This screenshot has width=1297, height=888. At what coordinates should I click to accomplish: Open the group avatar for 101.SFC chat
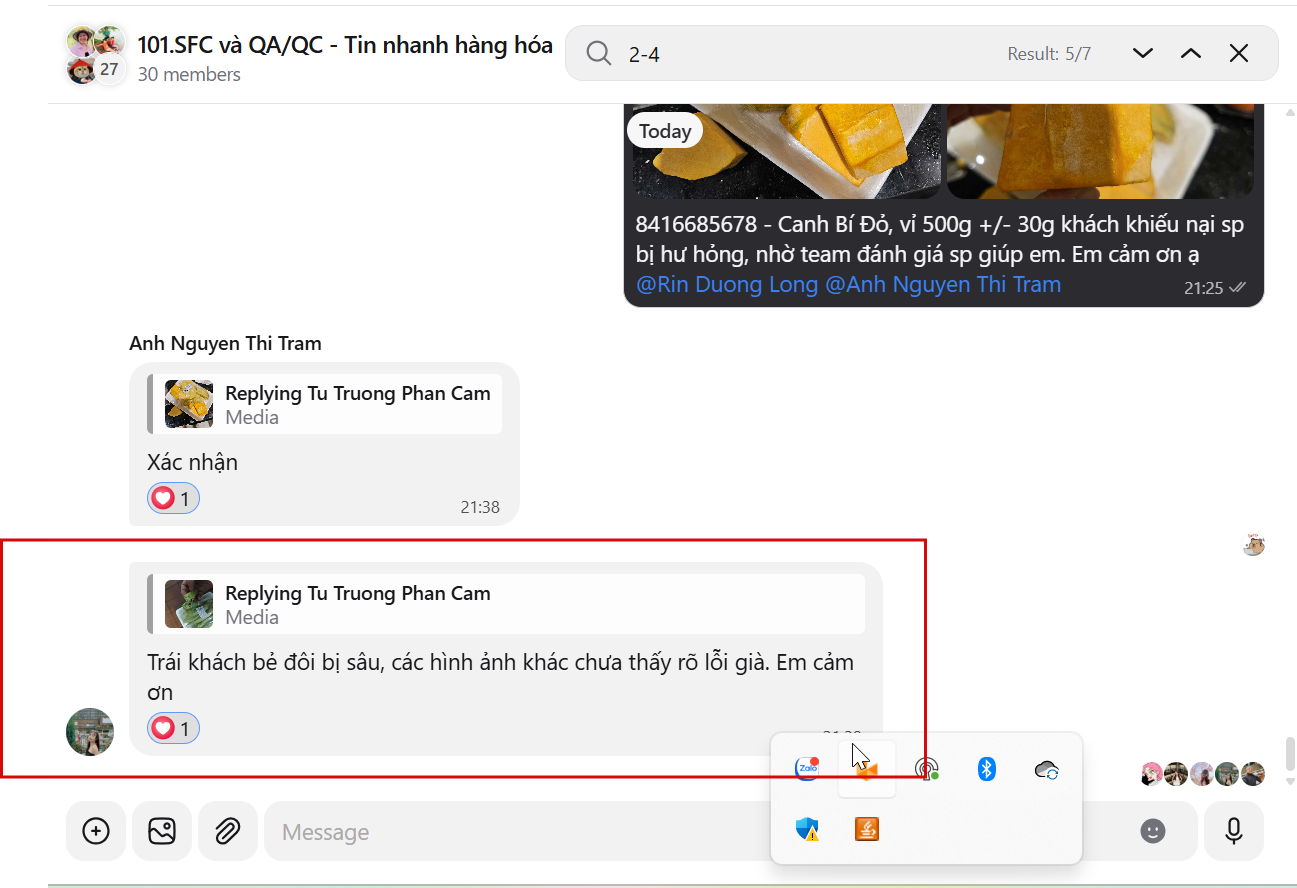click(96, 55)
